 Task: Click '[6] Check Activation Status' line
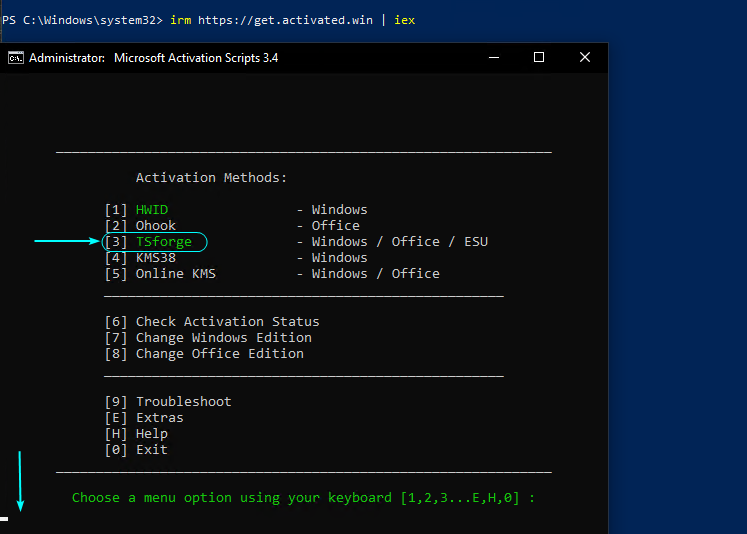coord(212,322)
